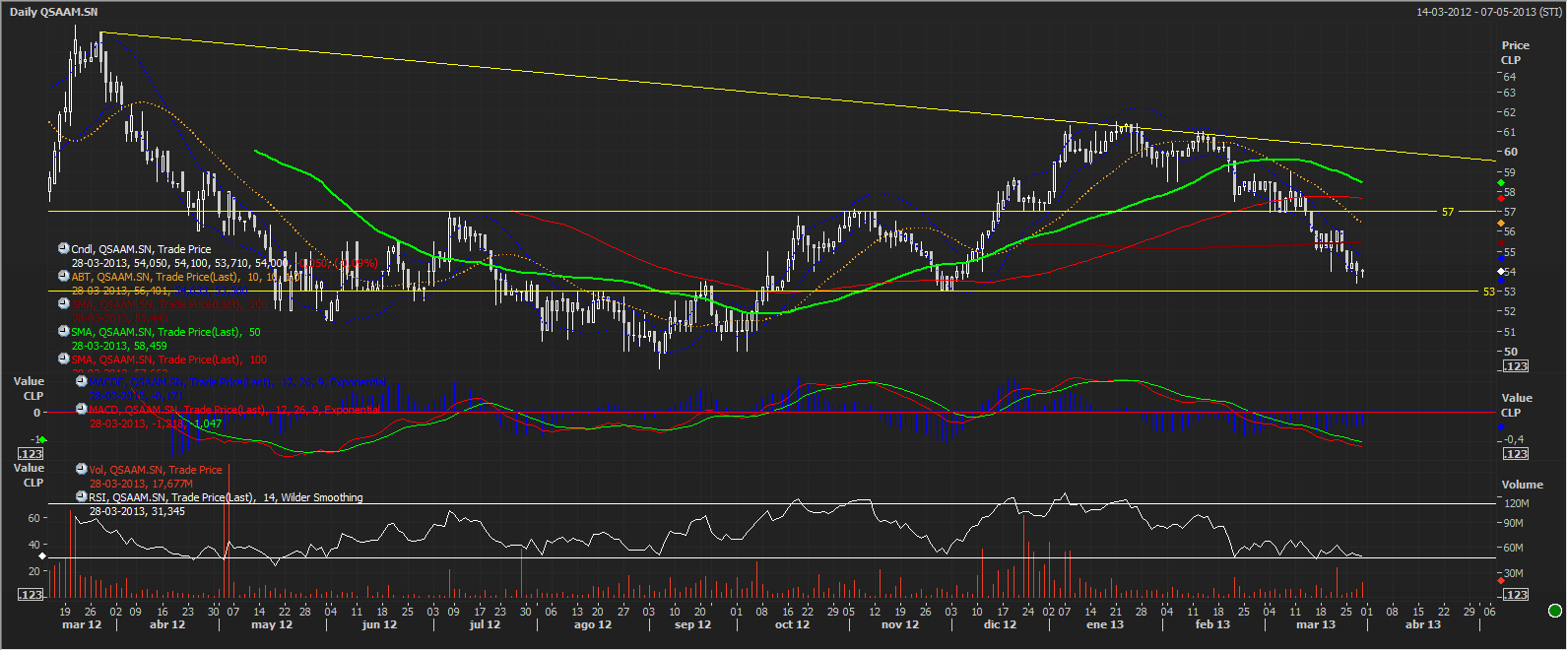Viewport: 1568px width, 651px height.
Task: Select the RSI Wilder Smoothing legend label
Action: click(x=226, y=497)
